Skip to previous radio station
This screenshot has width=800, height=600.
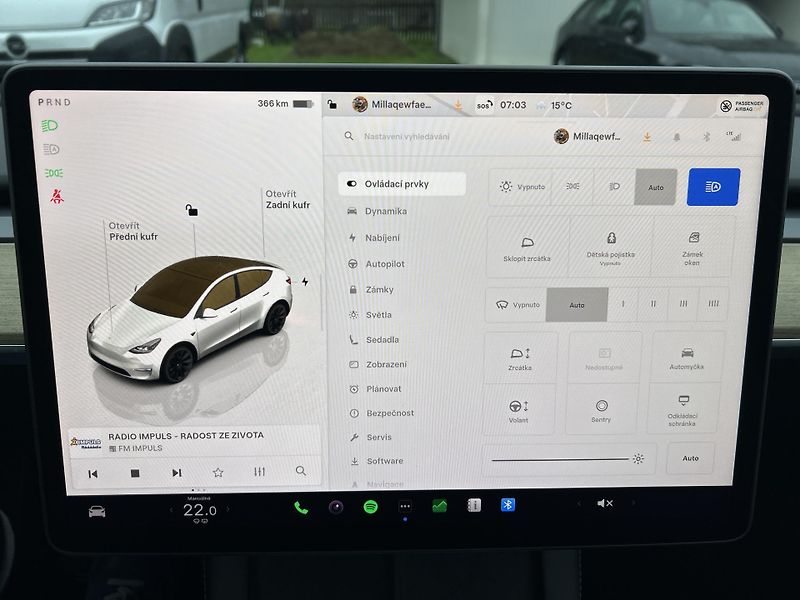pos(93,474)
